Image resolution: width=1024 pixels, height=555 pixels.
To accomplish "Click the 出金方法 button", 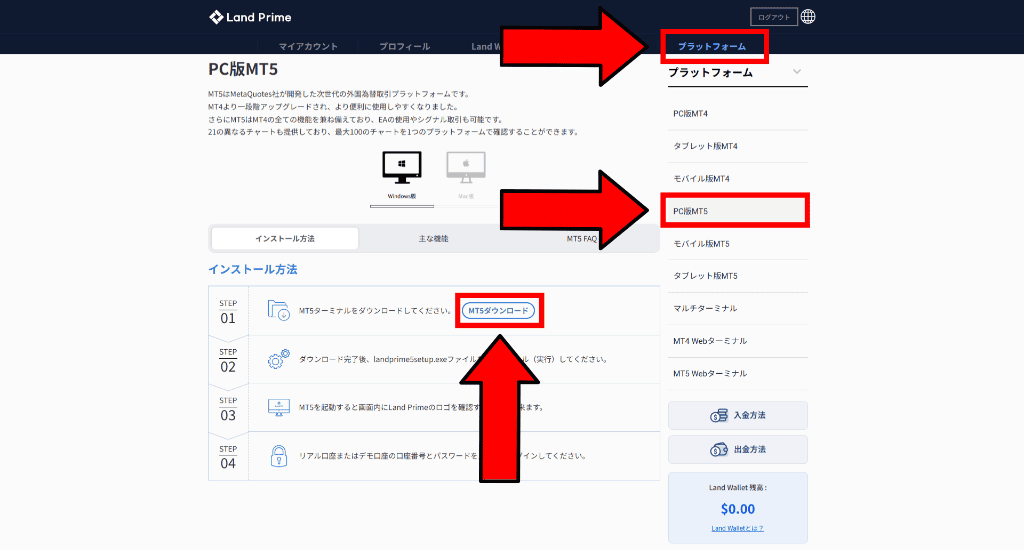I will click(x=738, y=449).
